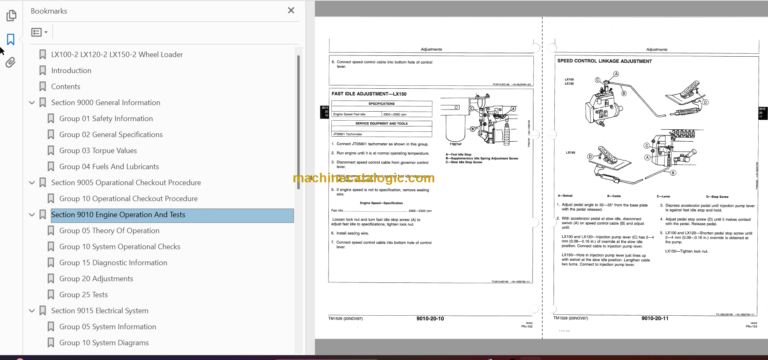Image resolution: width=768 pixels, height=360 pixels.
Task: Click bookmark icon beside Group 03 Torque Values
Action: point(50,150)
